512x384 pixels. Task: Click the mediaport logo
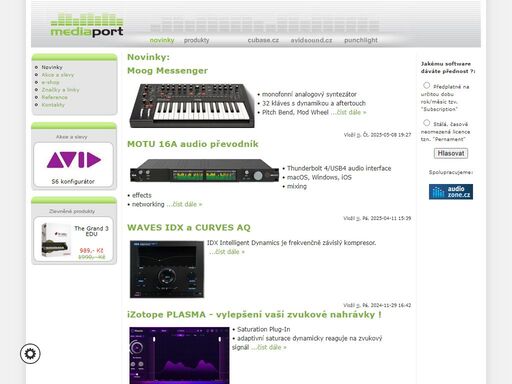(87, 25)
